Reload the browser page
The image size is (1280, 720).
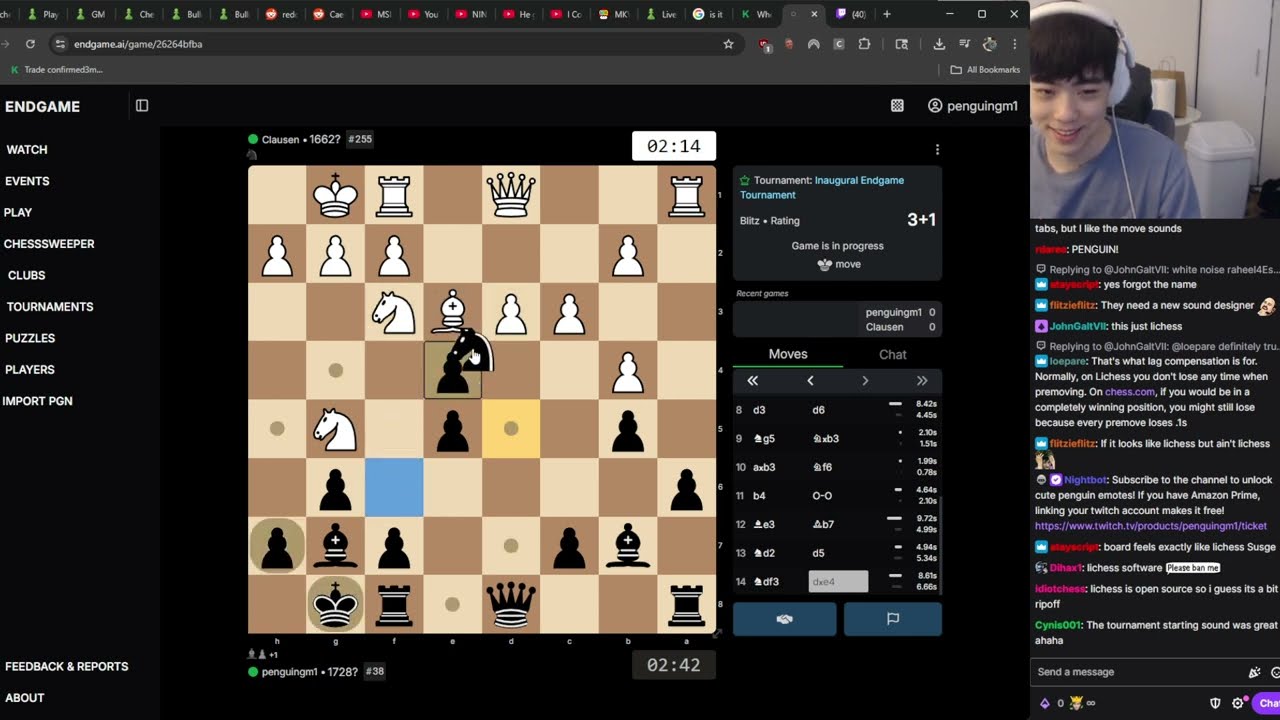tap(30, 44)
